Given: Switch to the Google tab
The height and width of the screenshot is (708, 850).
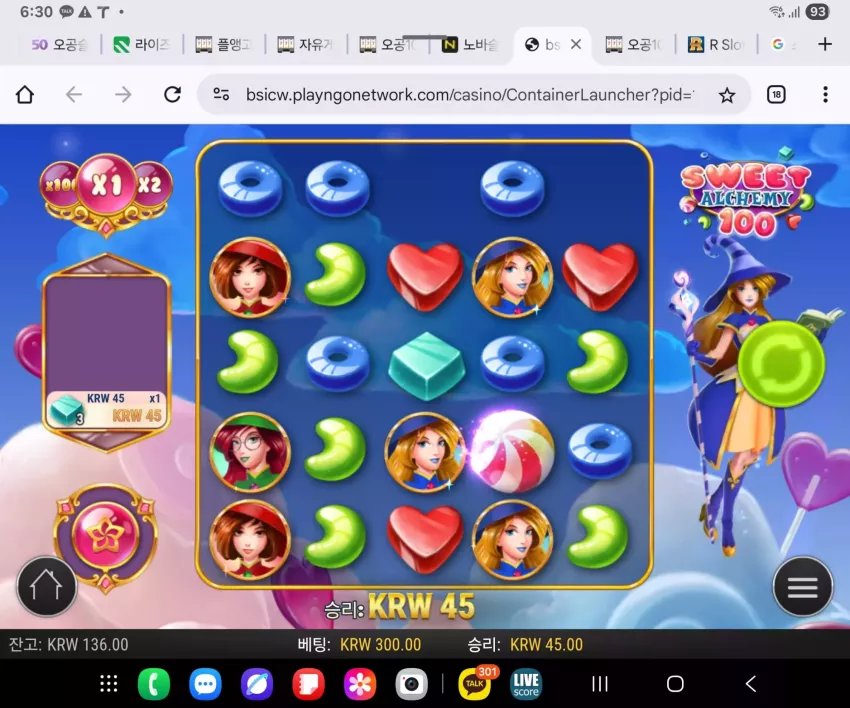Looking at the screenshot, I should pos(784,44).
